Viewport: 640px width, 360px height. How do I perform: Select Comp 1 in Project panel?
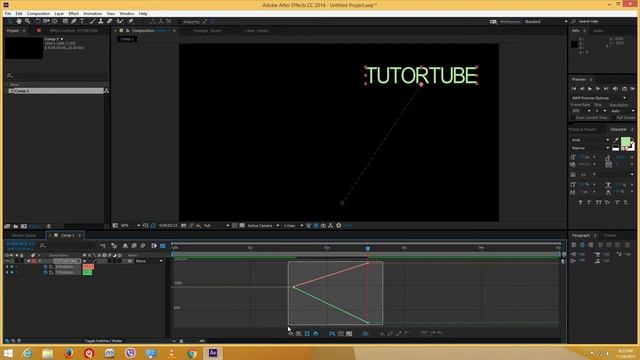coord(56,91)
